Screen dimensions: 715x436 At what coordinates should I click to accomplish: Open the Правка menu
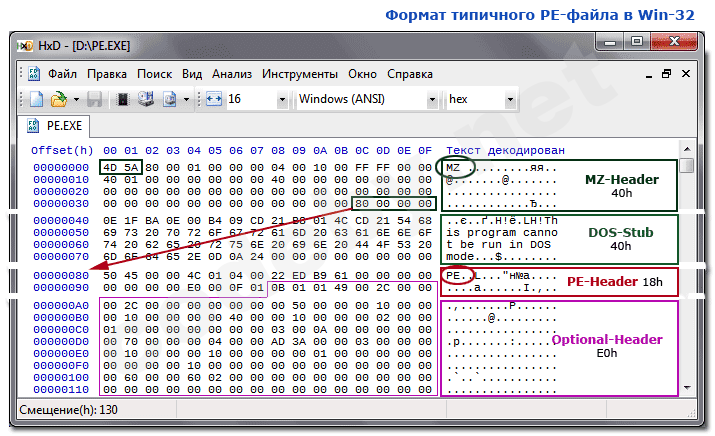point(107,74)
